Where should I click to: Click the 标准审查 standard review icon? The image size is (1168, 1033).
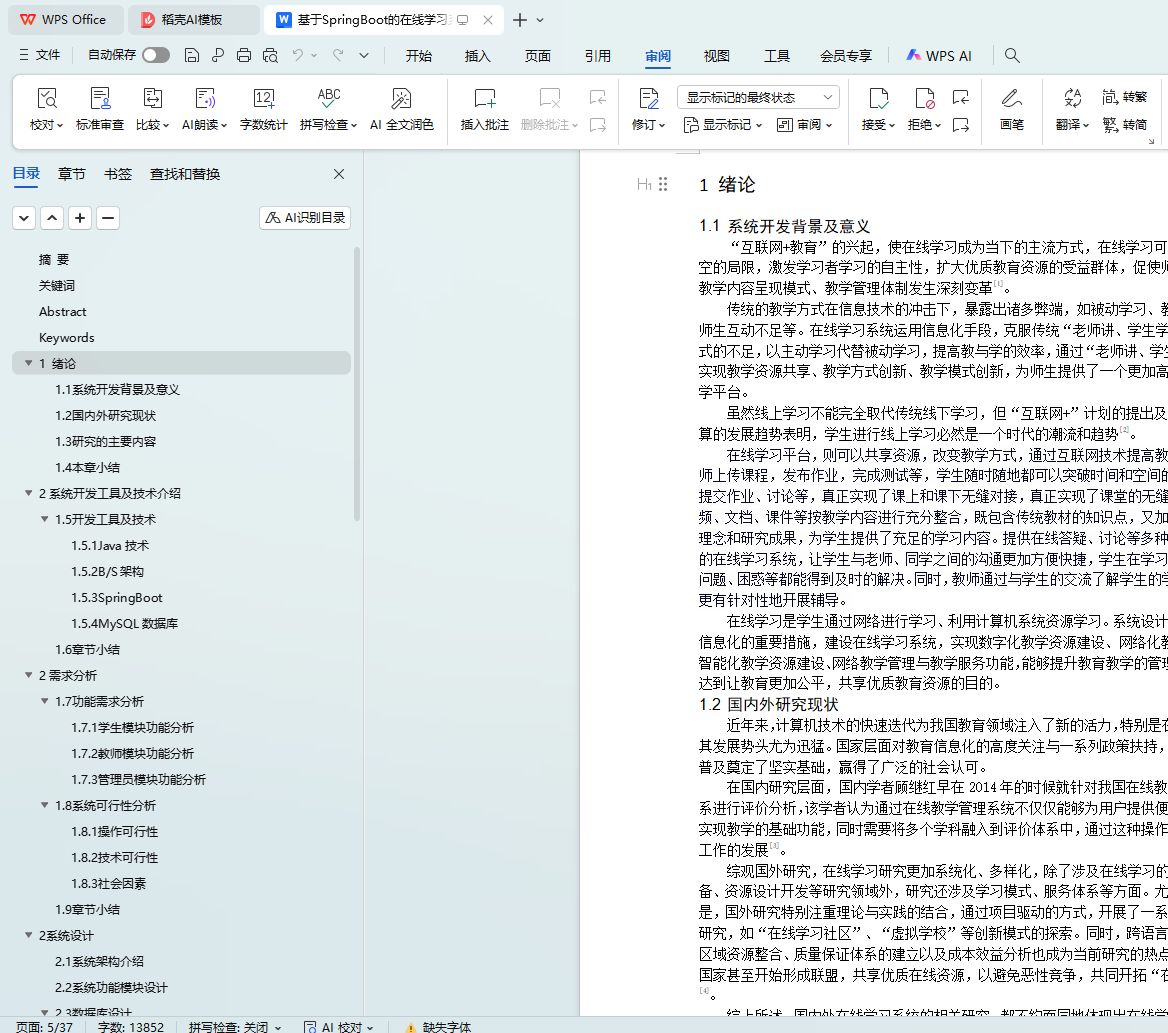pos(100,99)
